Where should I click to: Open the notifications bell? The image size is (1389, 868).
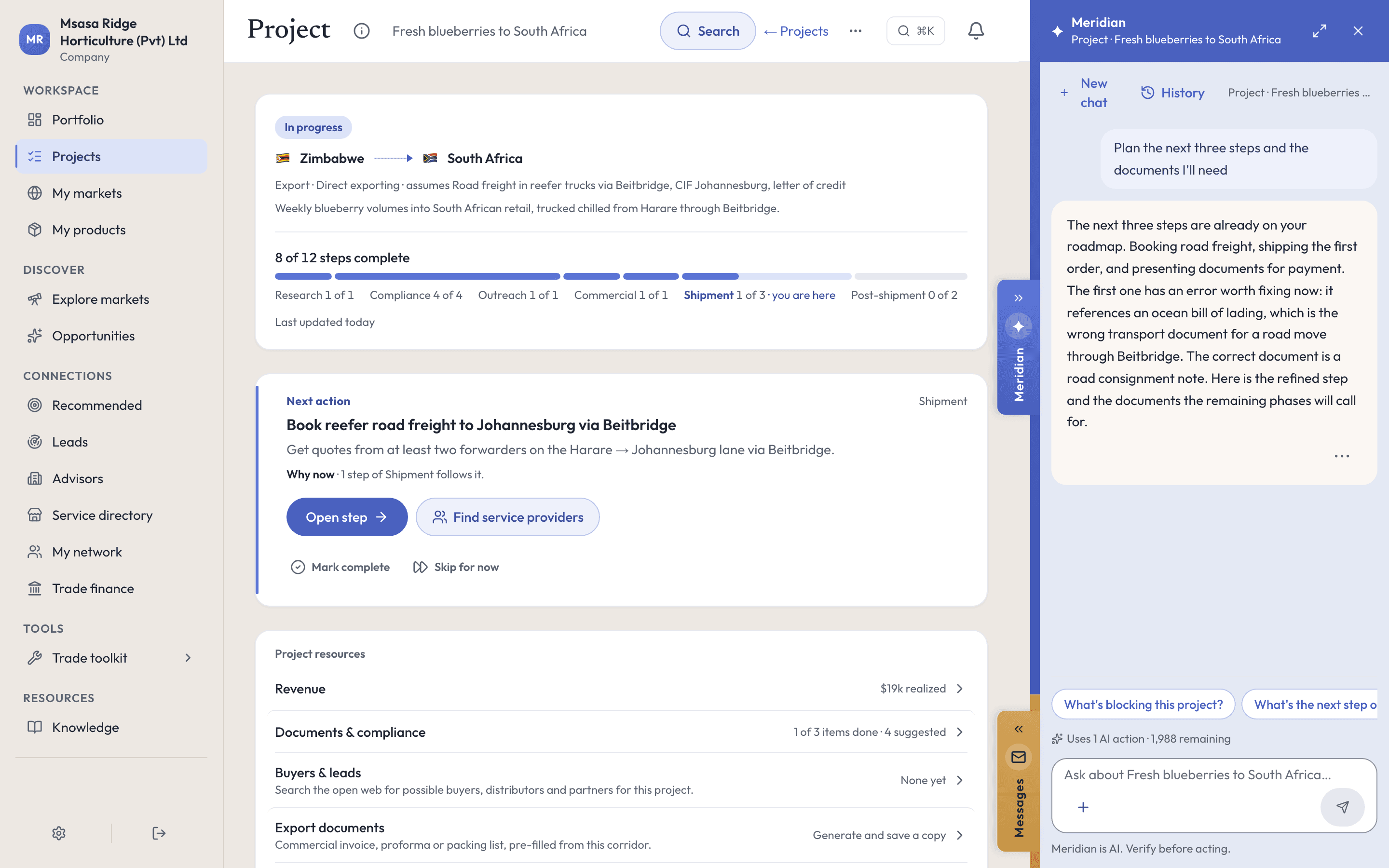pos(976,31)
